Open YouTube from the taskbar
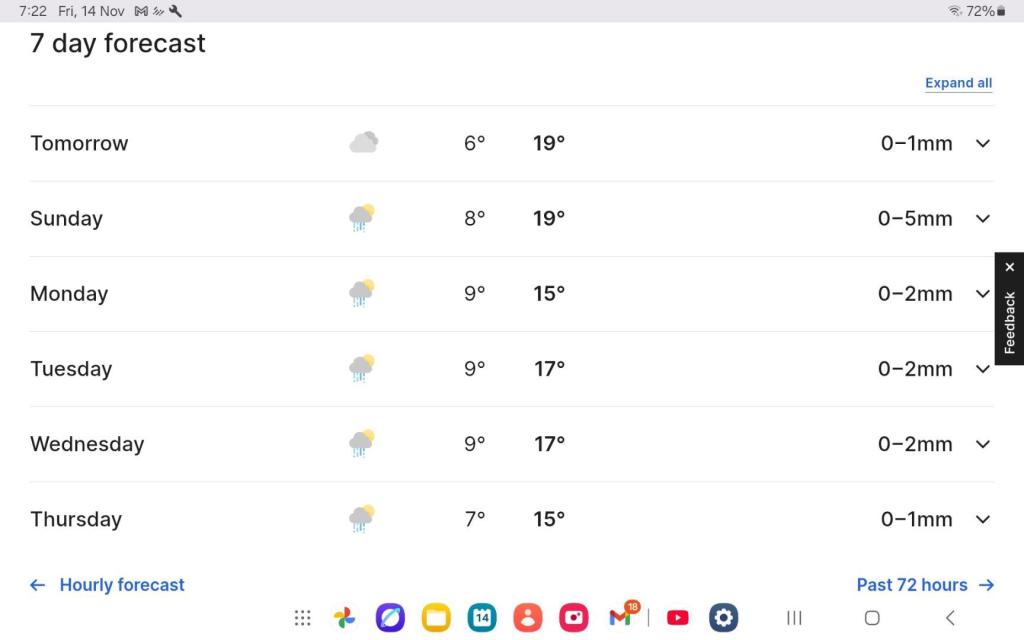 (678, 618)
